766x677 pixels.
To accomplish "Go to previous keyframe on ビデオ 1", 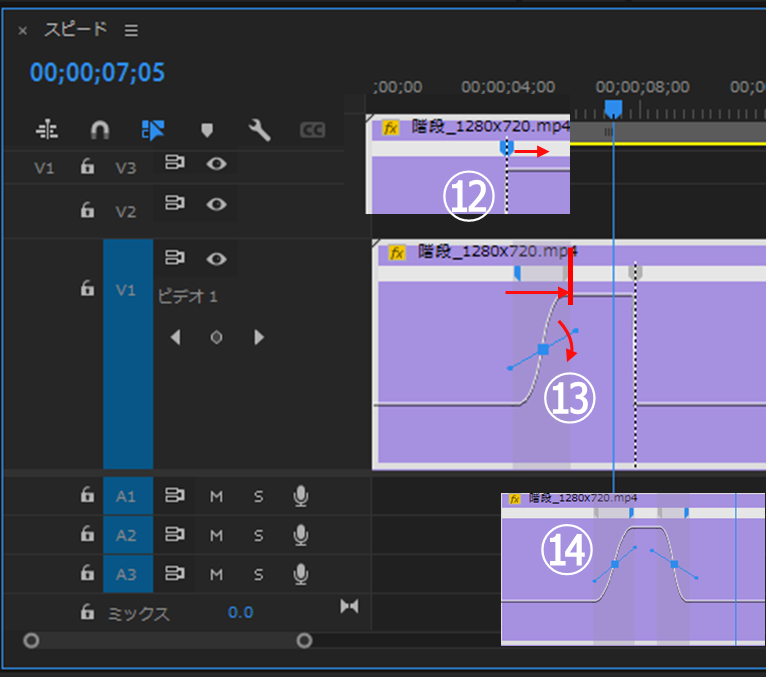I will tap(176, 338).
